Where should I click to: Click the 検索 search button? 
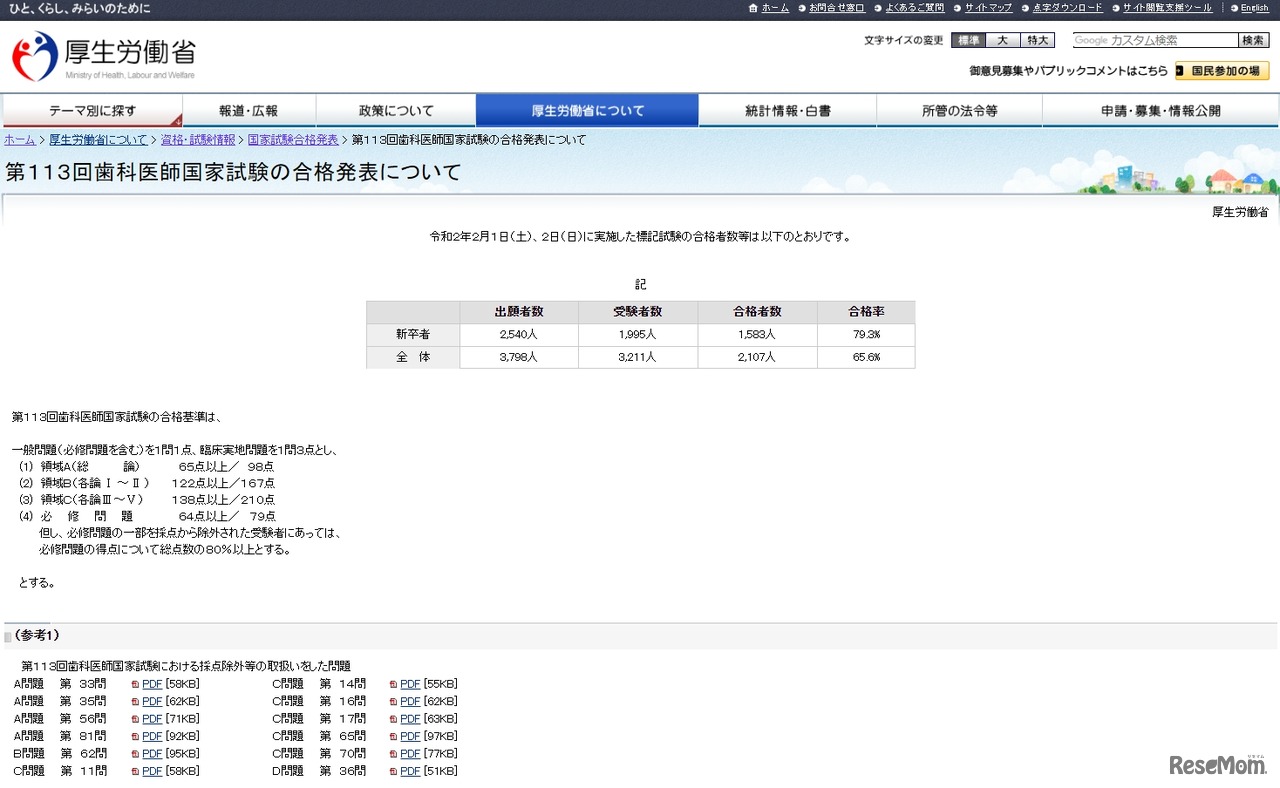(x=1253, y=40)
